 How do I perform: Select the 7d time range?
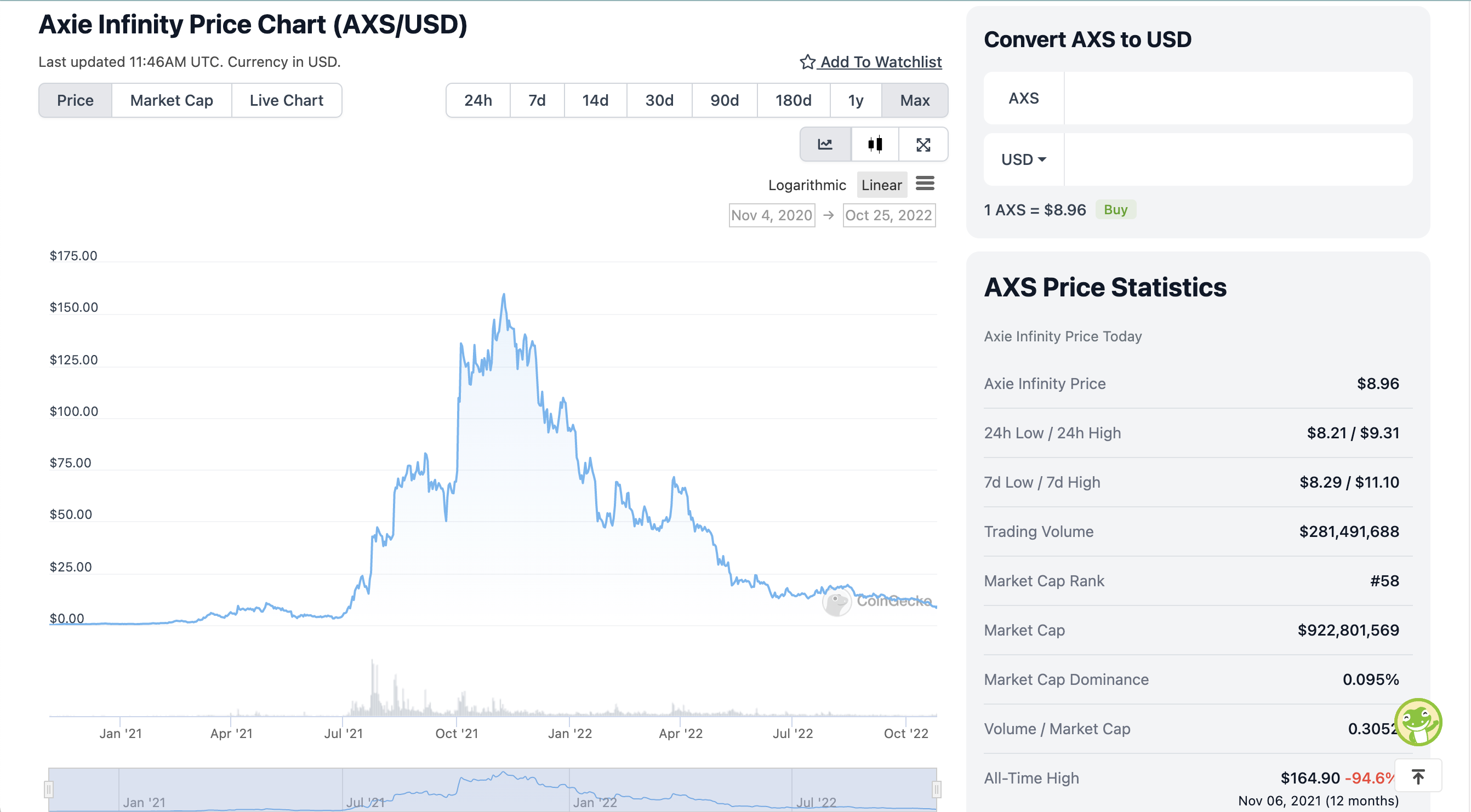[537, 100]
